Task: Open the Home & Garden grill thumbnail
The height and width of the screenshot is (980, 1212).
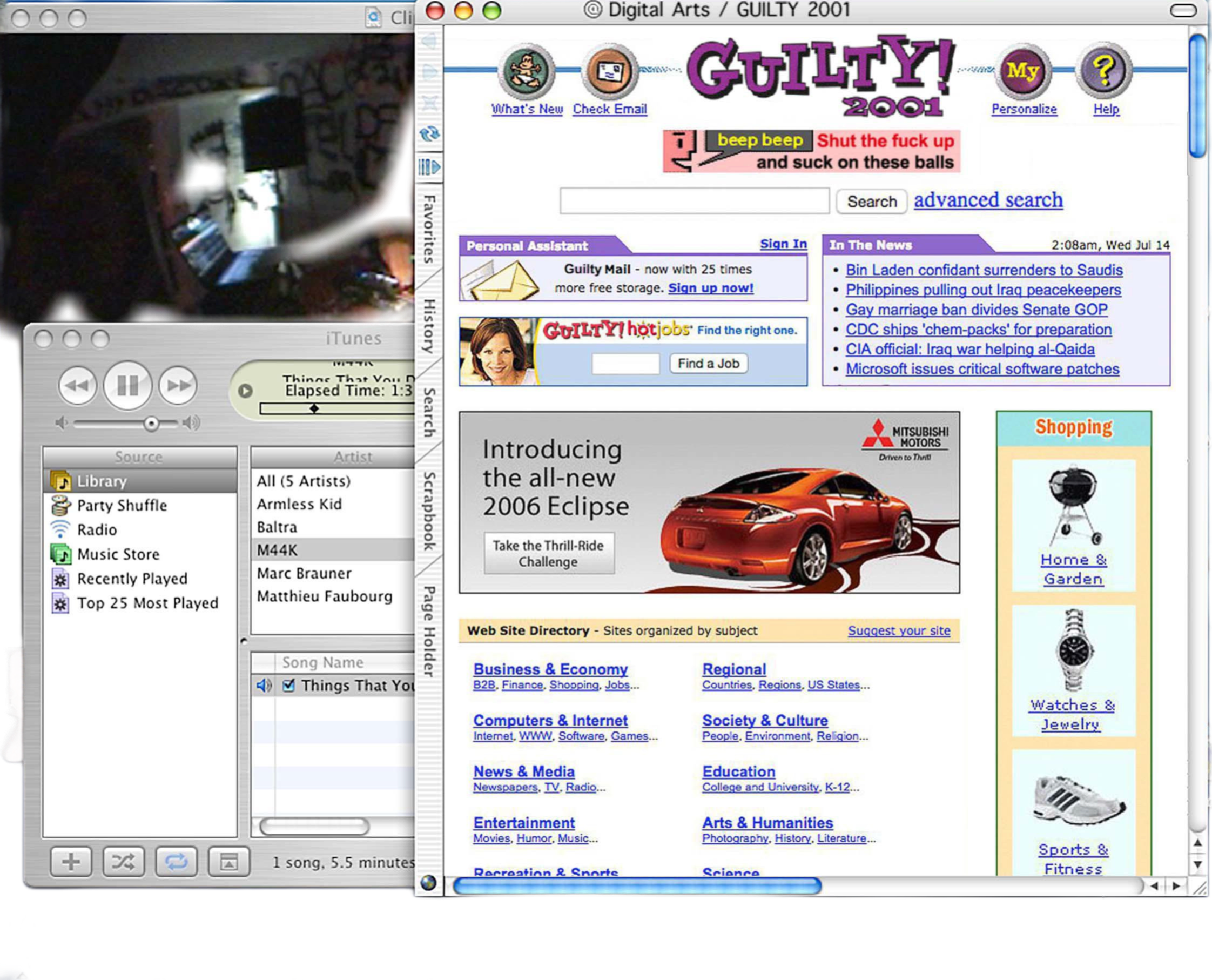Action: pyautogui.click(x=1073, y=505)
